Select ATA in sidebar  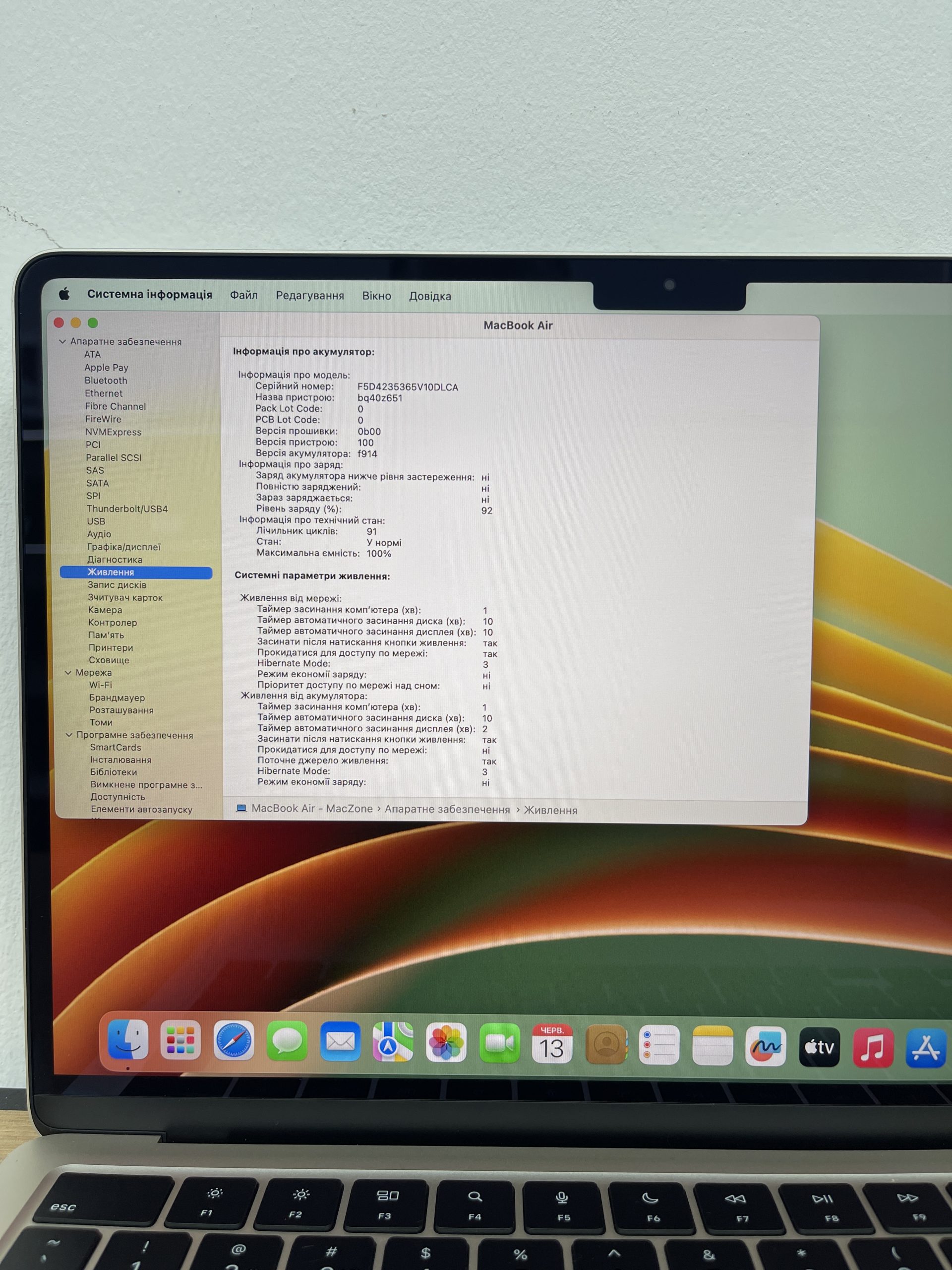tap(92, 355)
